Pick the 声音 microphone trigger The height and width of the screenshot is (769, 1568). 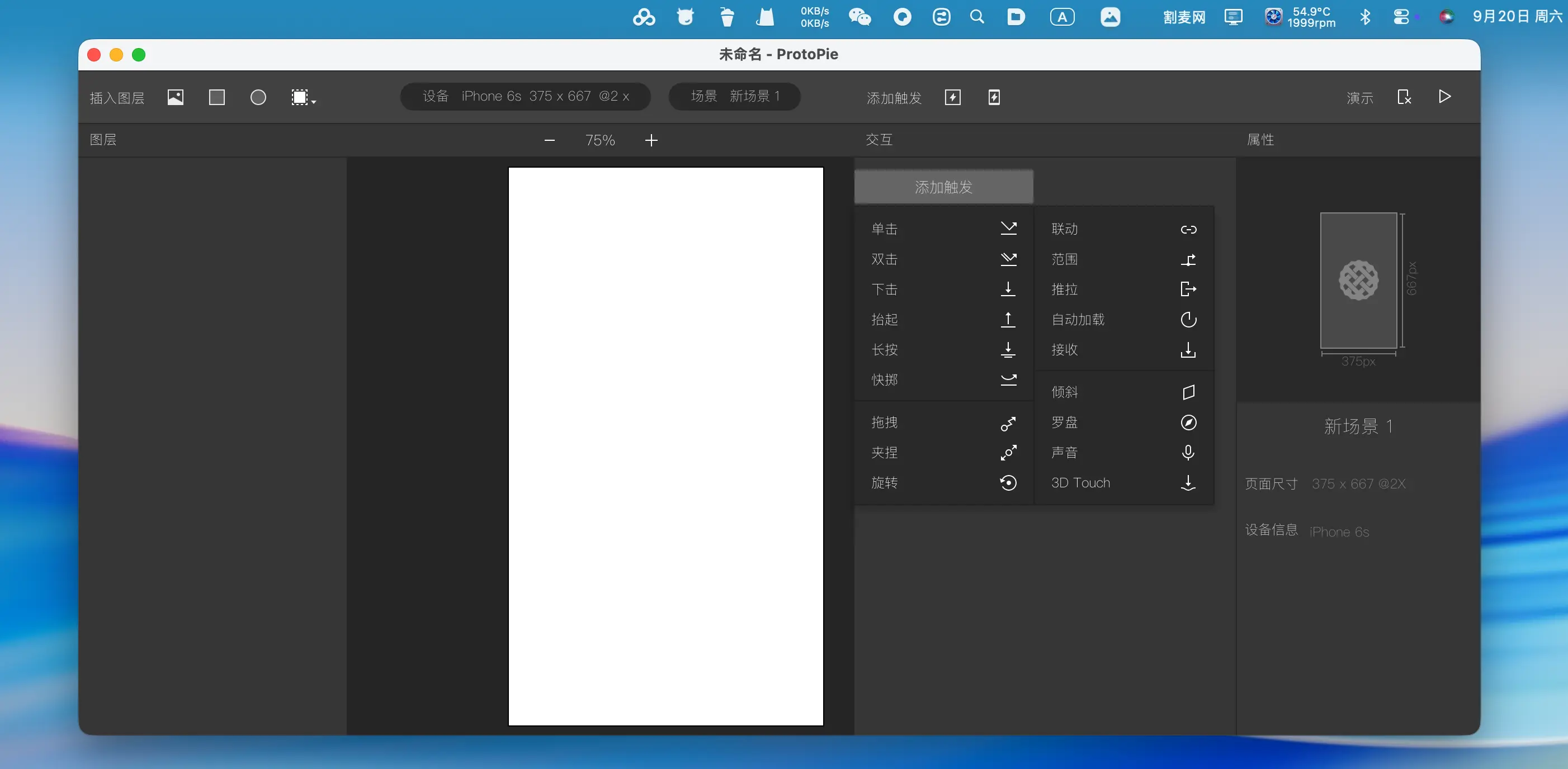click(1123, 453)
